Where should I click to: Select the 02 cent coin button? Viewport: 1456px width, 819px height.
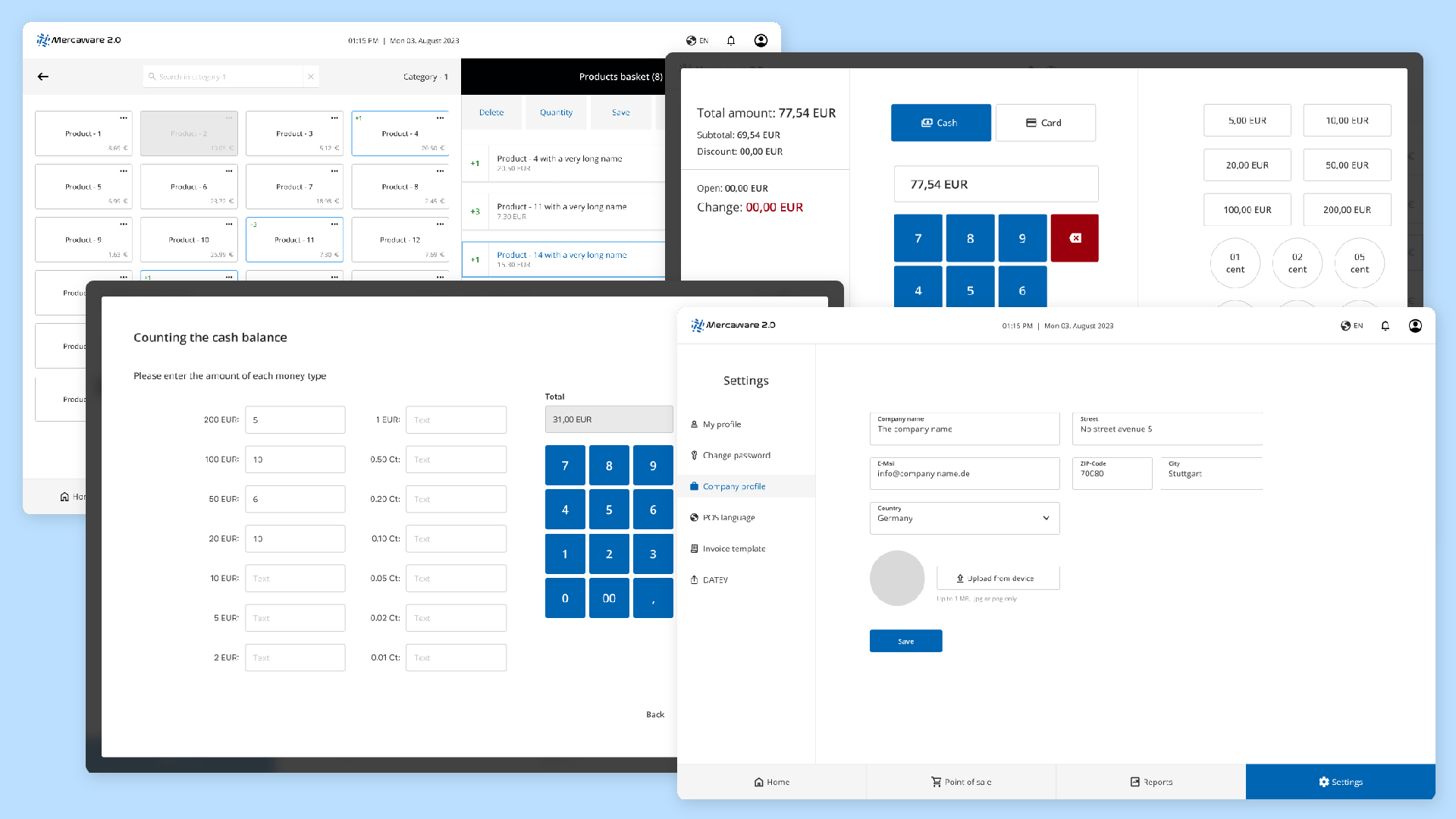(x=1297, y=263)
